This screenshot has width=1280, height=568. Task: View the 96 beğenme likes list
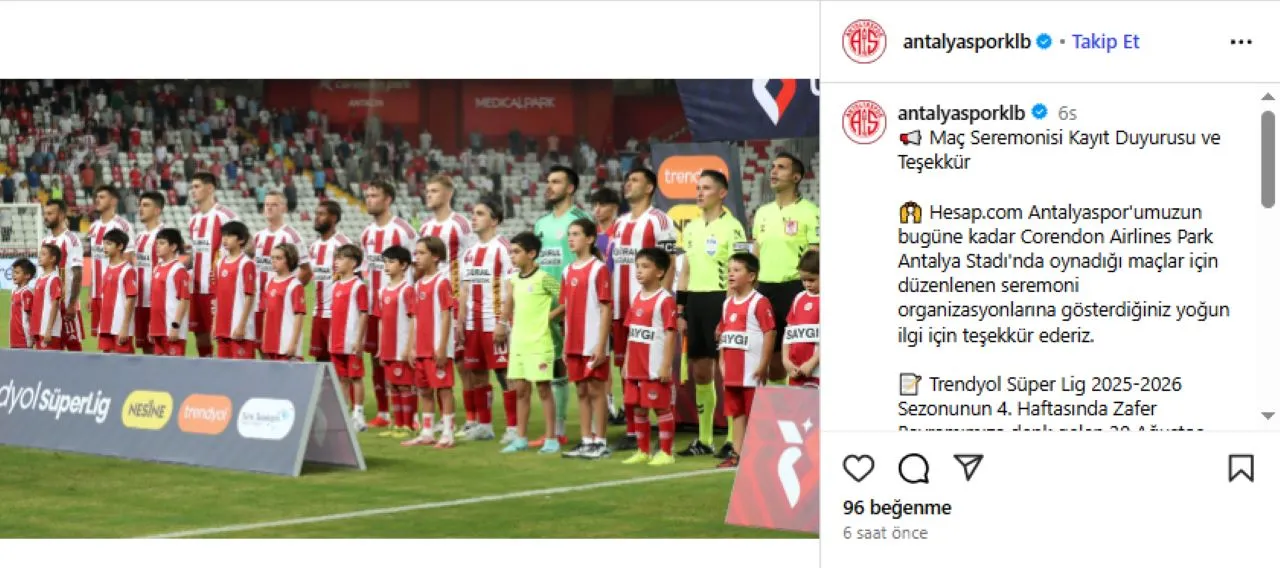tap(897, 508)
